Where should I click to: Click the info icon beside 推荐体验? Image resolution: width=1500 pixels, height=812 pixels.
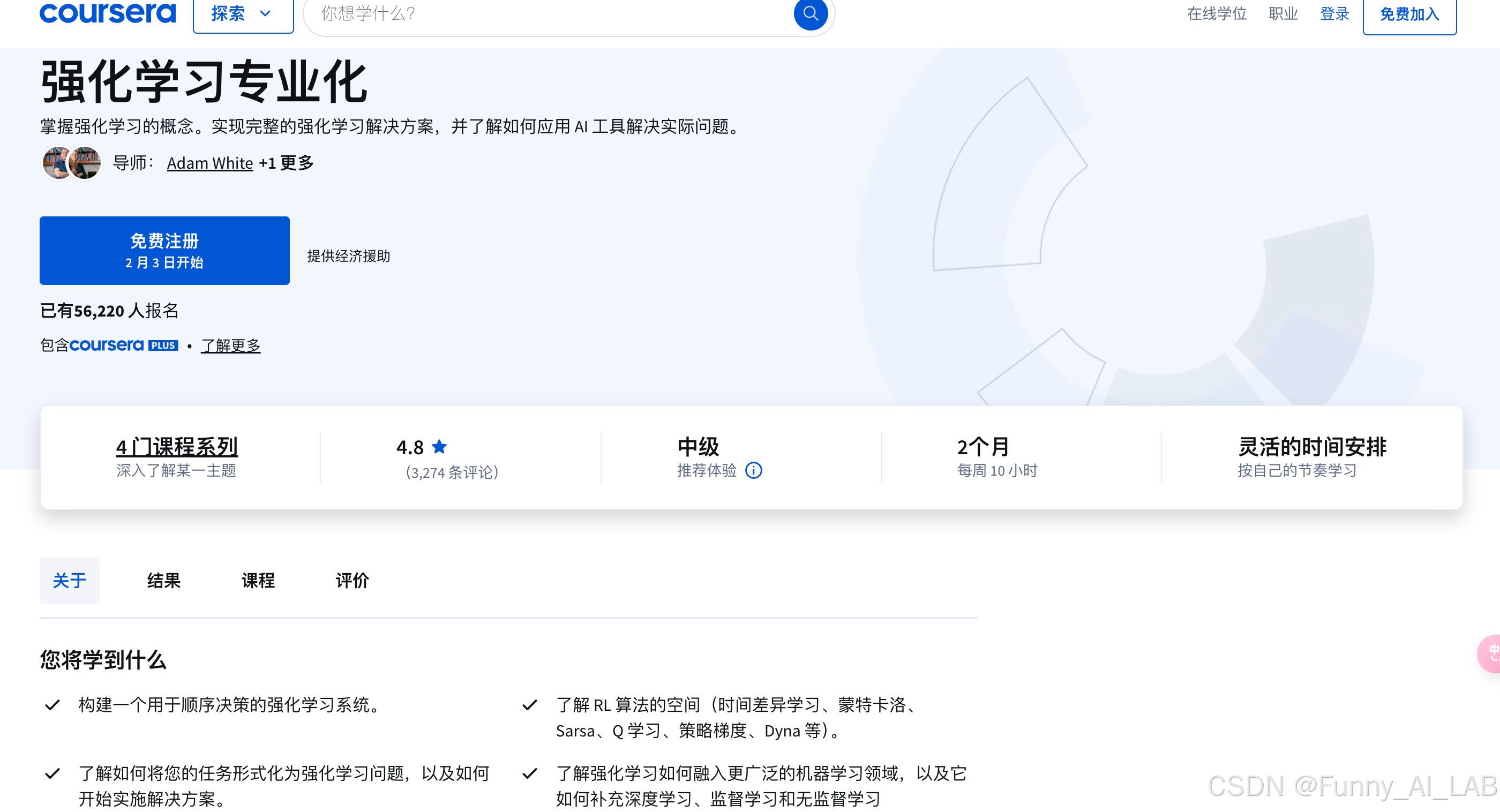tap(754, 470)
